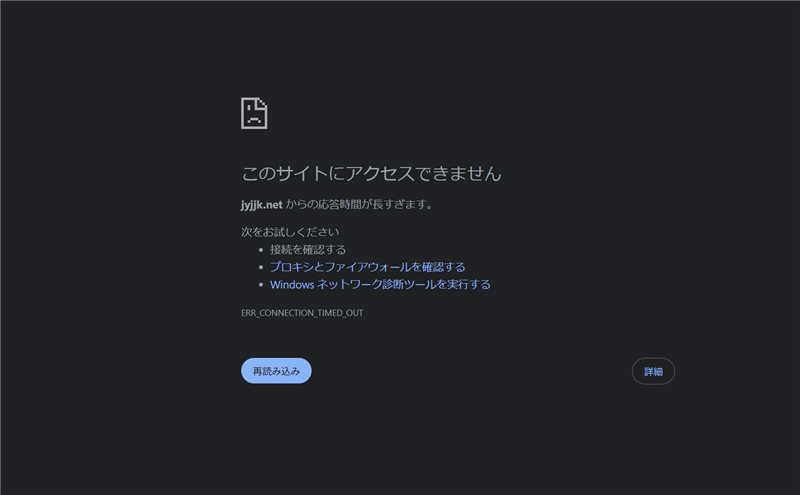
Task: Click the 接続を確認する list item
Action: (308, 250)
